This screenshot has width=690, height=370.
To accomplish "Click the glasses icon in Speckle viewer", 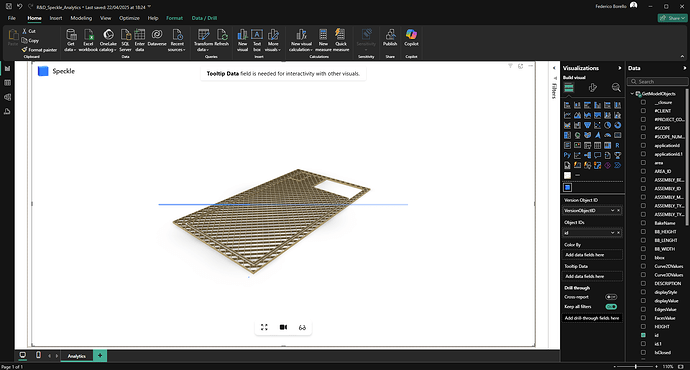I will pos(302,327).
